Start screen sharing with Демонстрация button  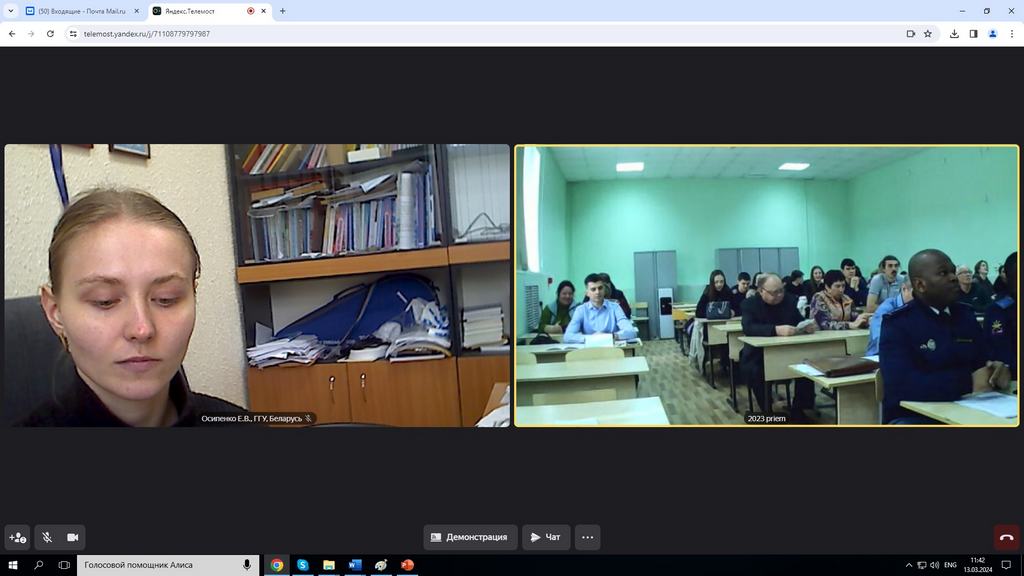coord(470,537)
